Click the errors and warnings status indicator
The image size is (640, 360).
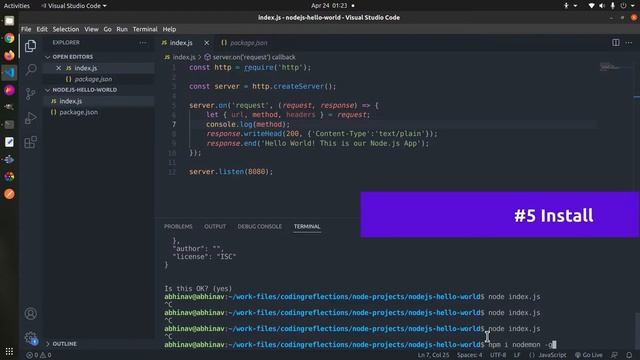pos(39,355)
